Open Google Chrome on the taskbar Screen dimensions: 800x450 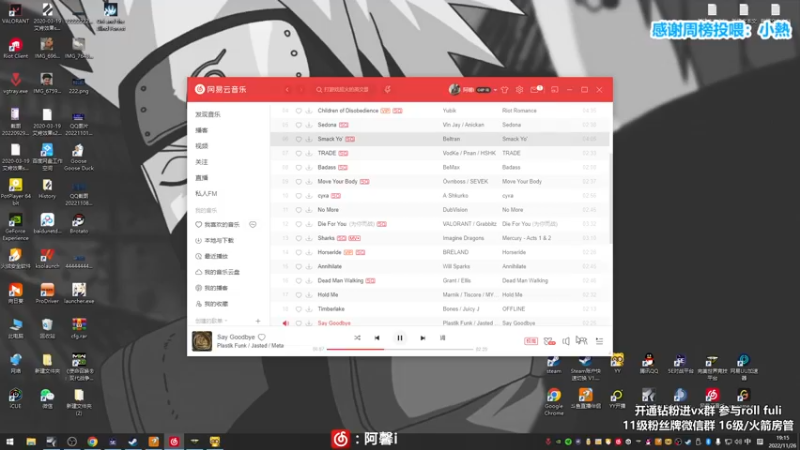(x=92, y=442)
